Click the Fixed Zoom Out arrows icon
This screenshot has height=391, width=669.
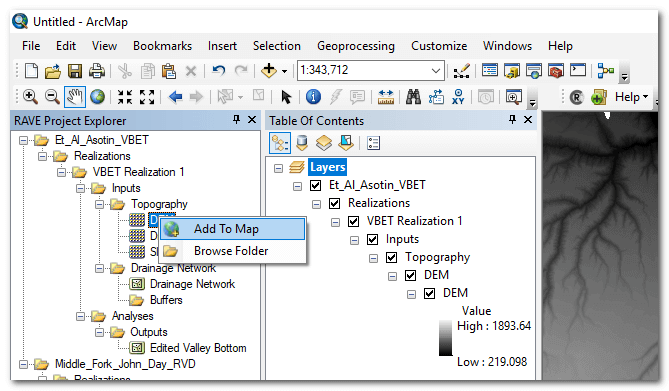(147, 97)
